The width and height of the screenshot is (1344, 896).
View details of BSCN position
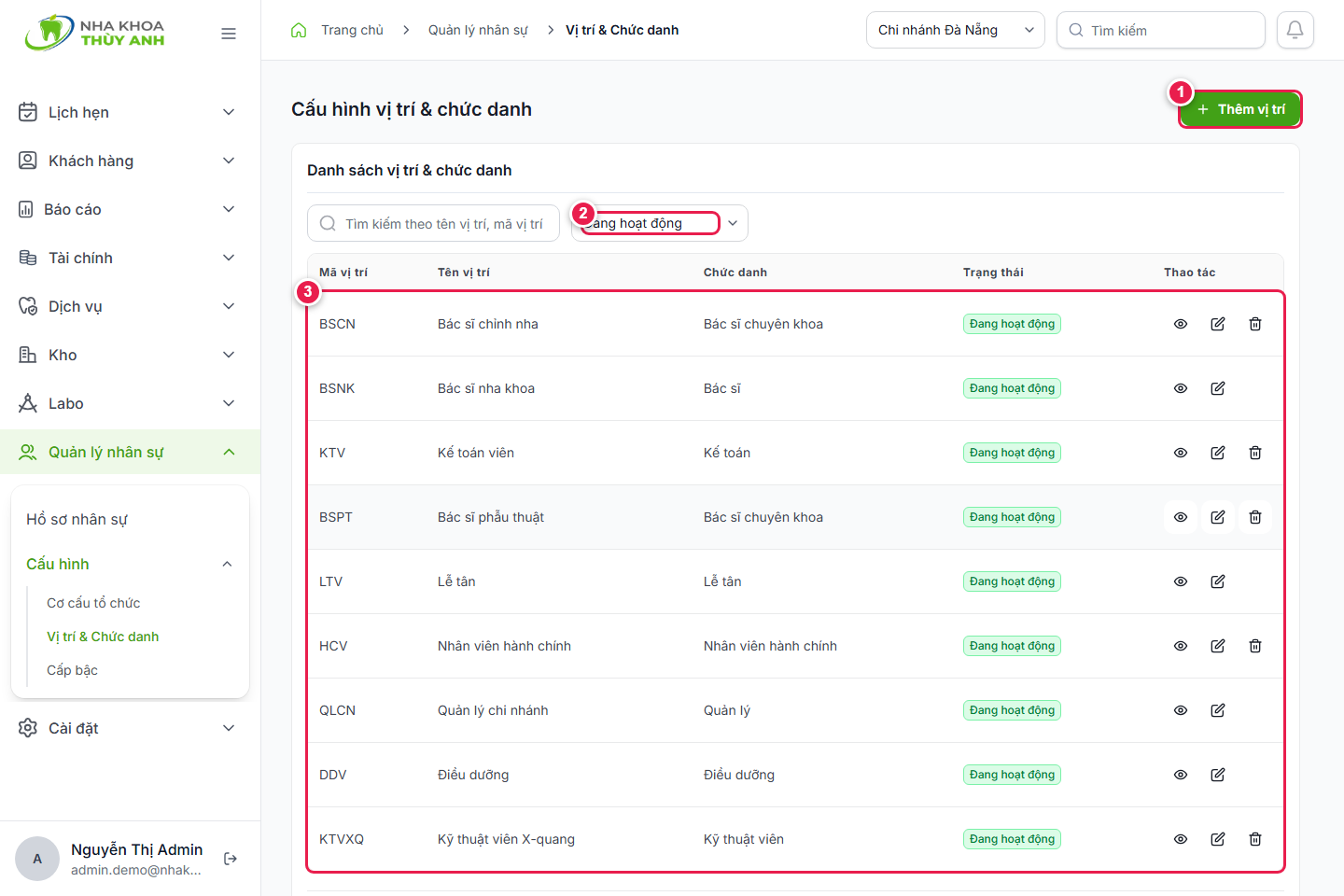click(x=1181, y=324)
